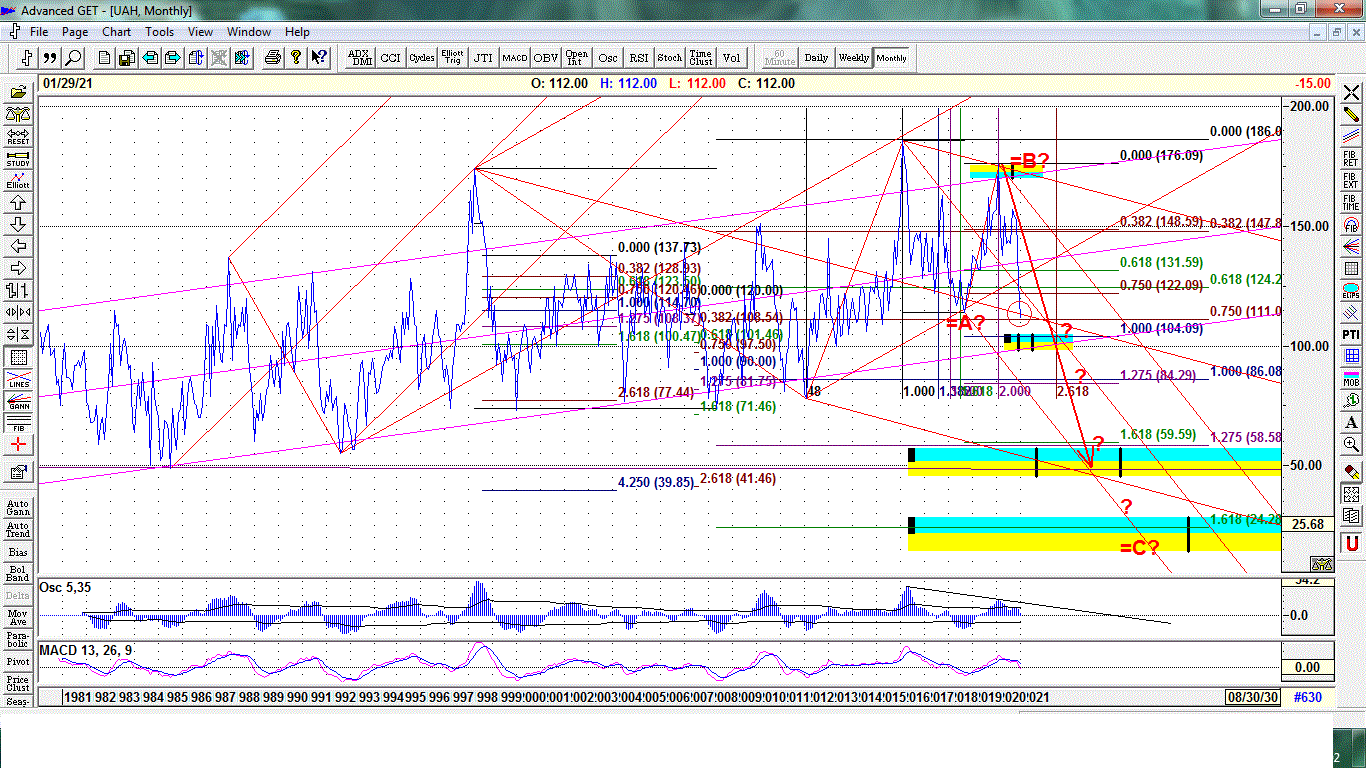The image size is (1369, 768).
Task: Select the pencil drawing tool
Action: pyautogui.click(x=1351, y=114)
